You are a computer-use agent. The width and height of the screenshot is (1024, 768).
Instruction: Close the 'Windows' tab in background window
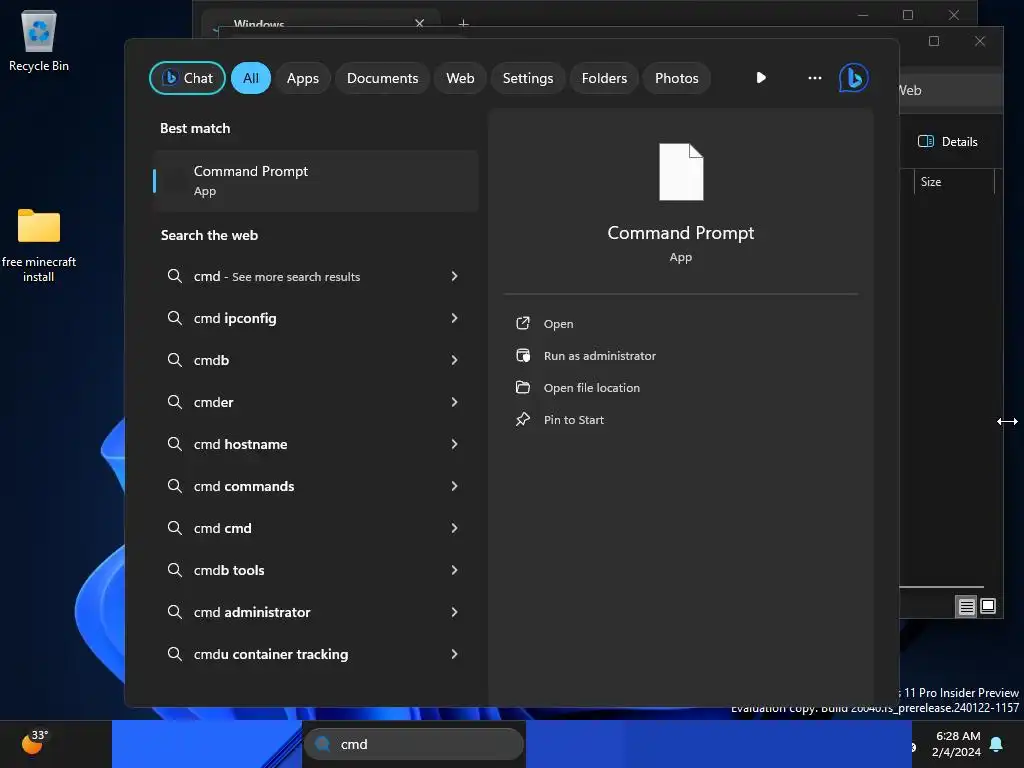[419, 23]
